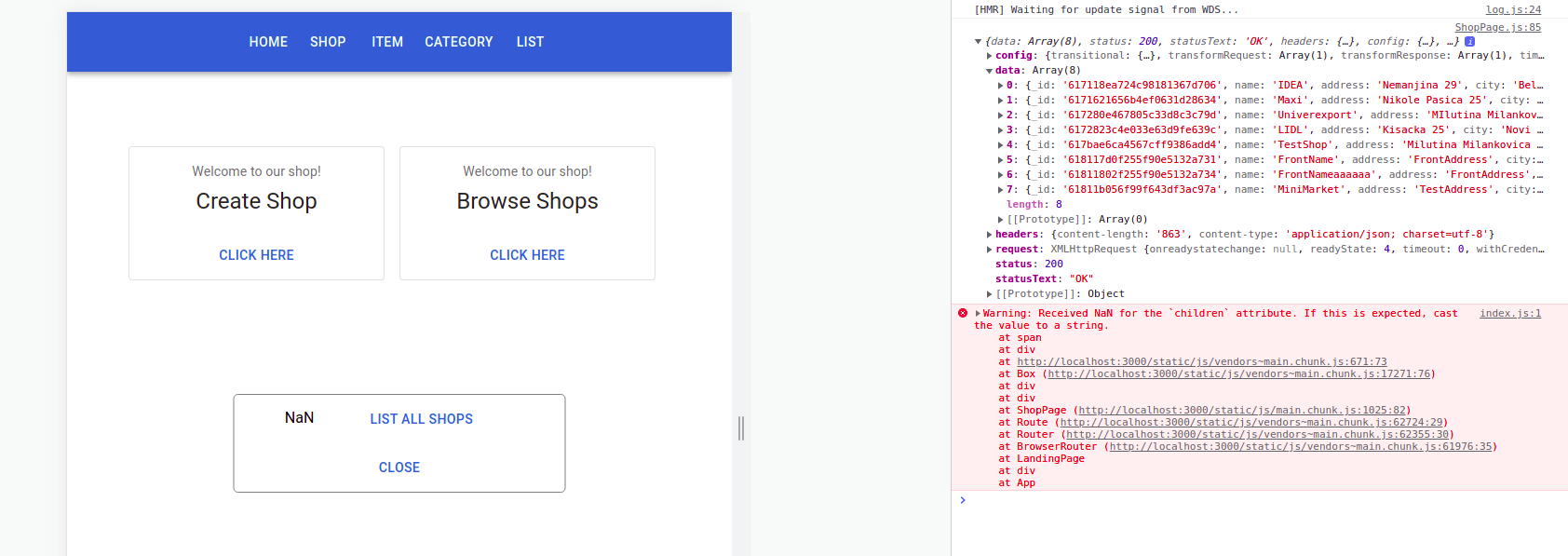Expand the config property in the console
Viewport: 1568px width, 556px height.
click(989, 56)
